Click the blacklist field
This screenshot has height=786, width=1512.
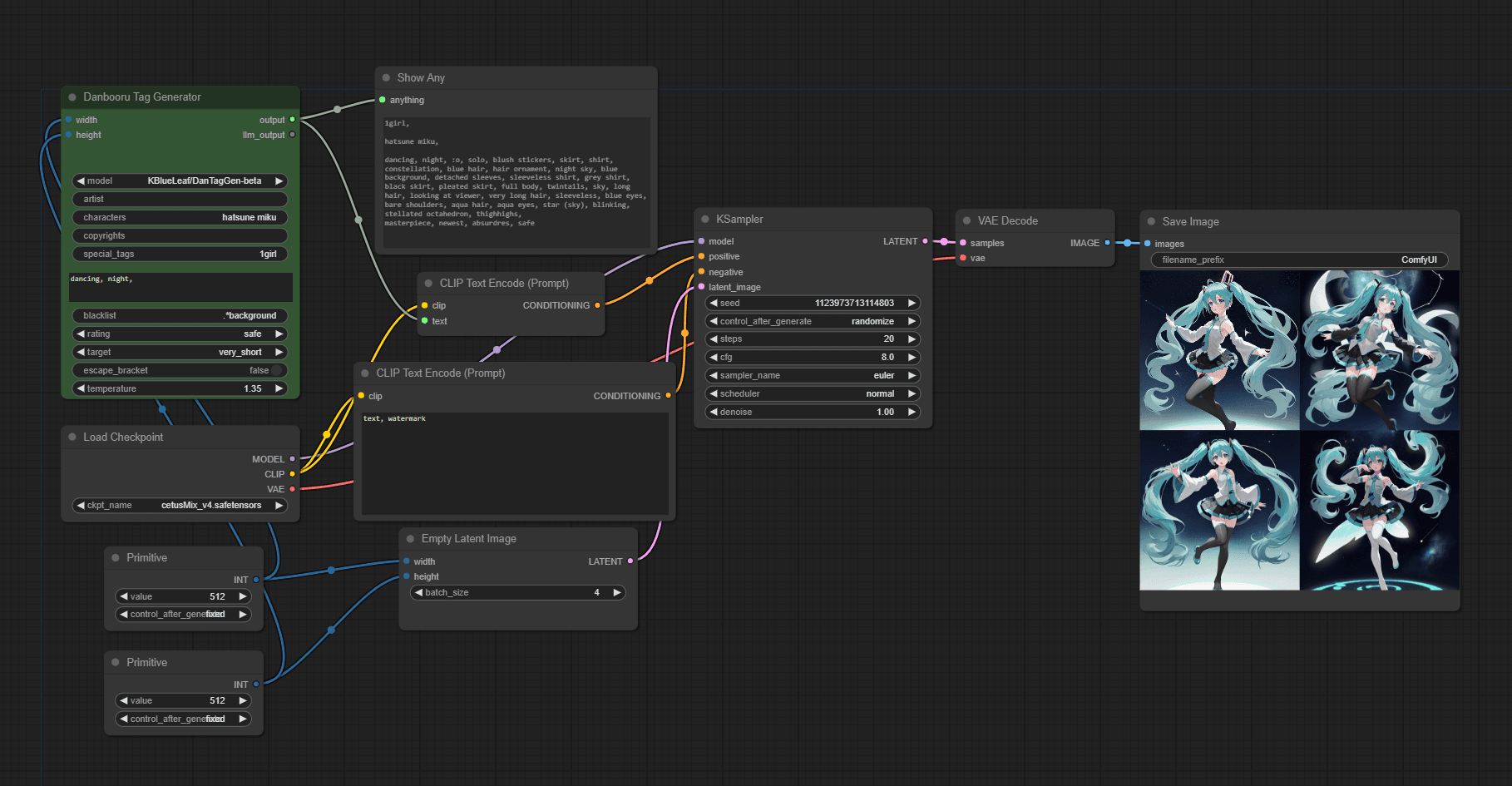[180, 315]
